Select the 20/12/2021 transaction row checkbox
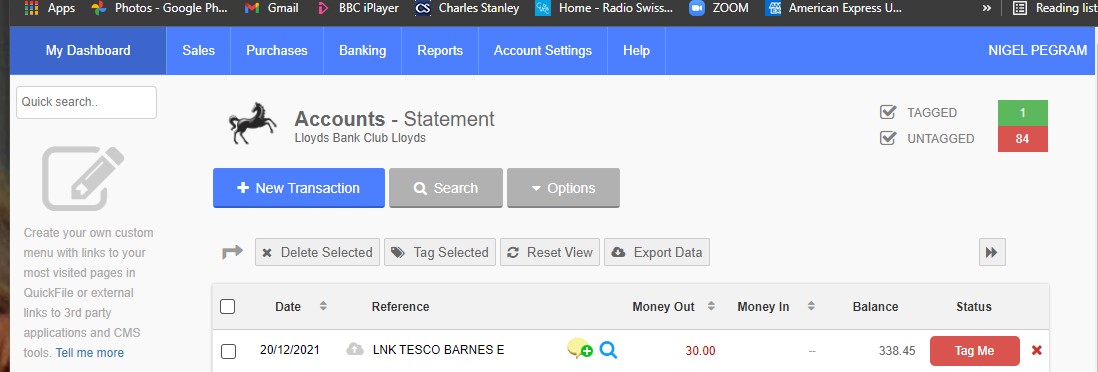1098x372 pixels. pyautogui.click(x=228, y=351)
